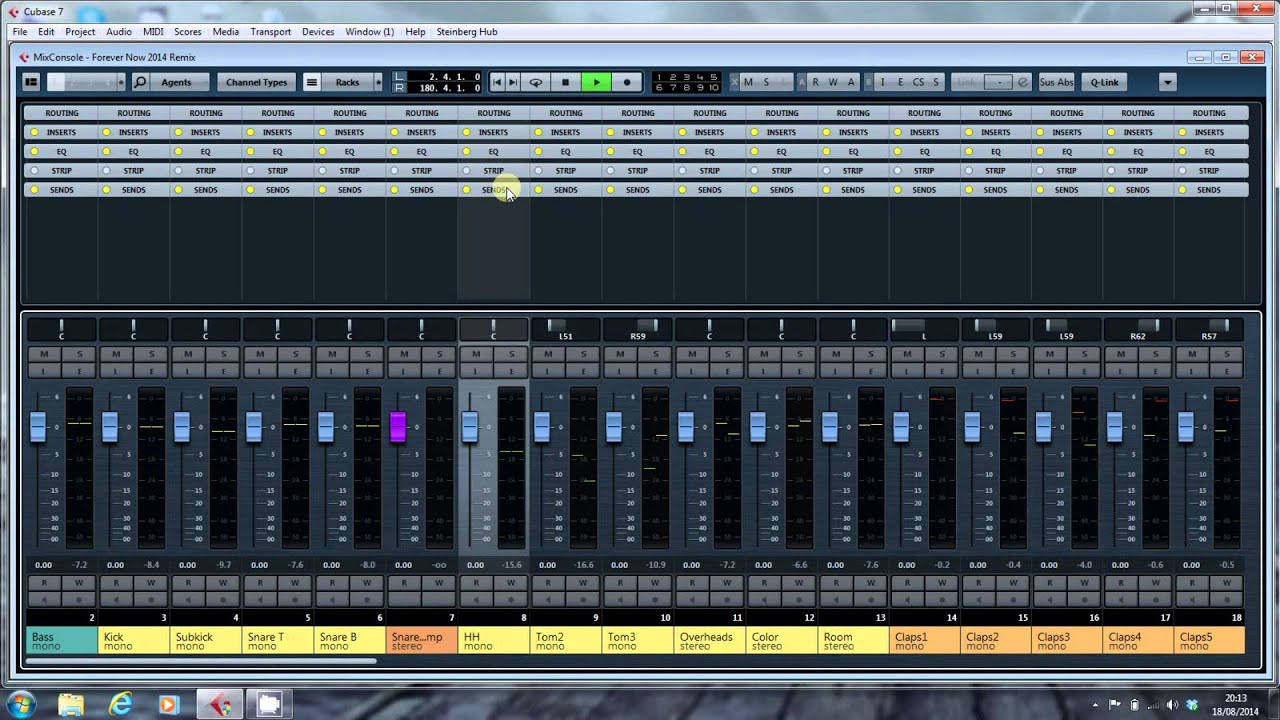Open the MIDI menu
This screenshot has width=1280, height=720.
(153, 32)
